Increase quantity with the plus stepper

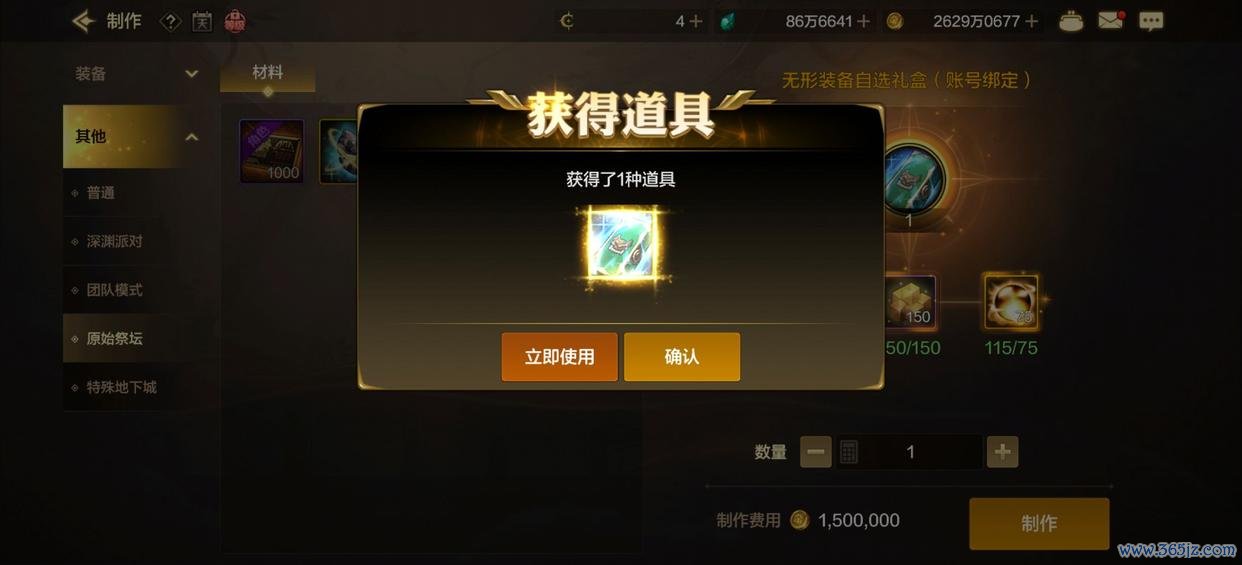1002,452
